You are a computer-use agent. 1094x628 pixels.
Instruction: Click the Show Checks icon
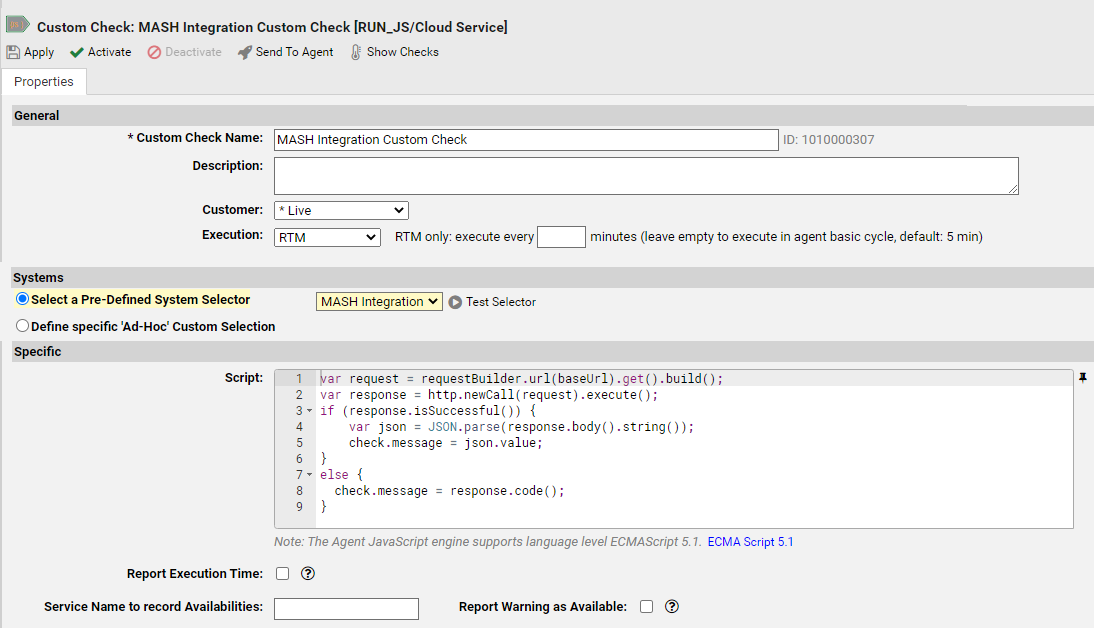coord(355,52)
